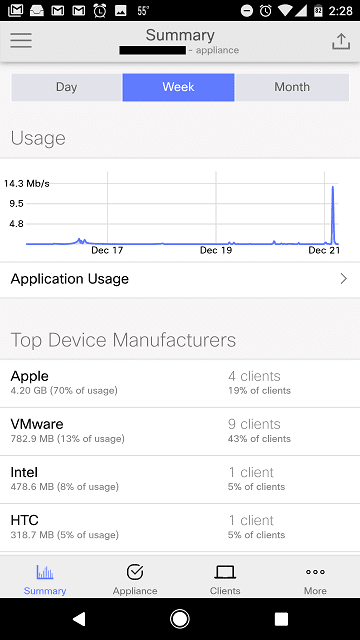This screenshot has height=640, width=360.
Task: Open the Clients laptop tab
Action: pyautogui.click(x=225, y=579)
